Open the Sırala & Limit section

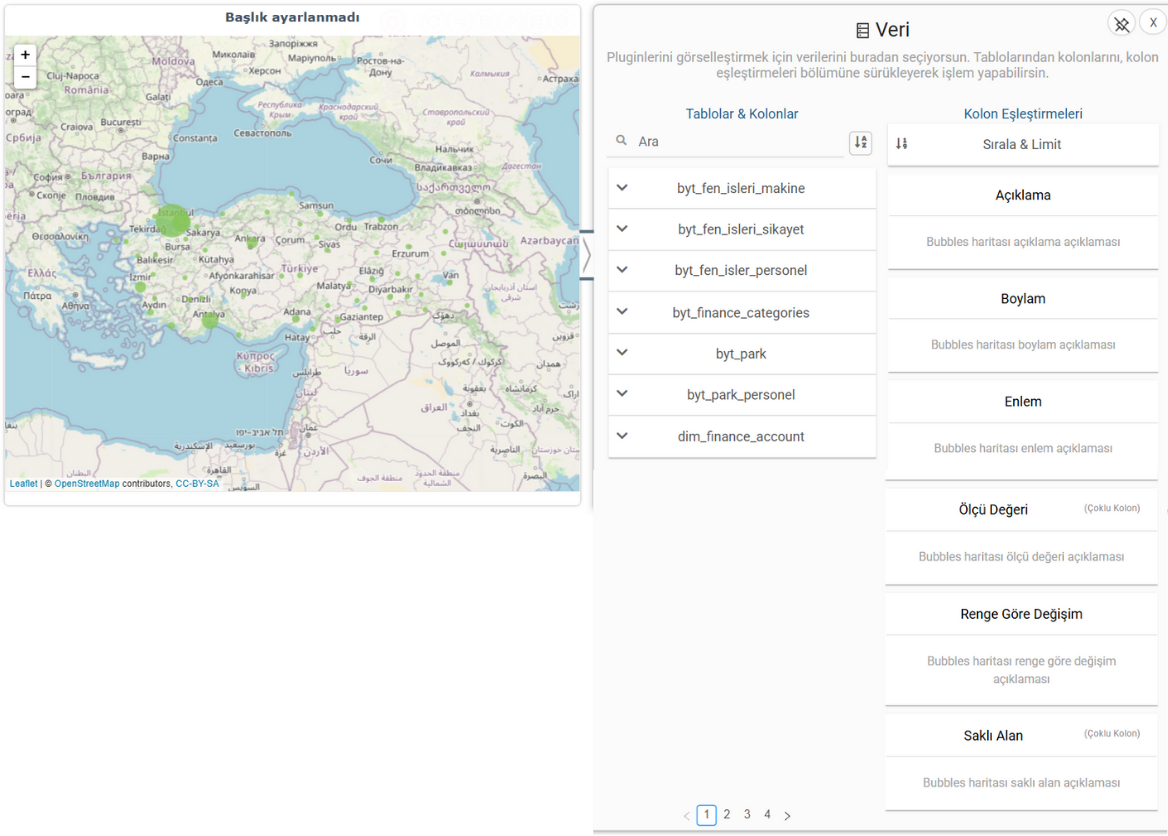click(1022, 144)
